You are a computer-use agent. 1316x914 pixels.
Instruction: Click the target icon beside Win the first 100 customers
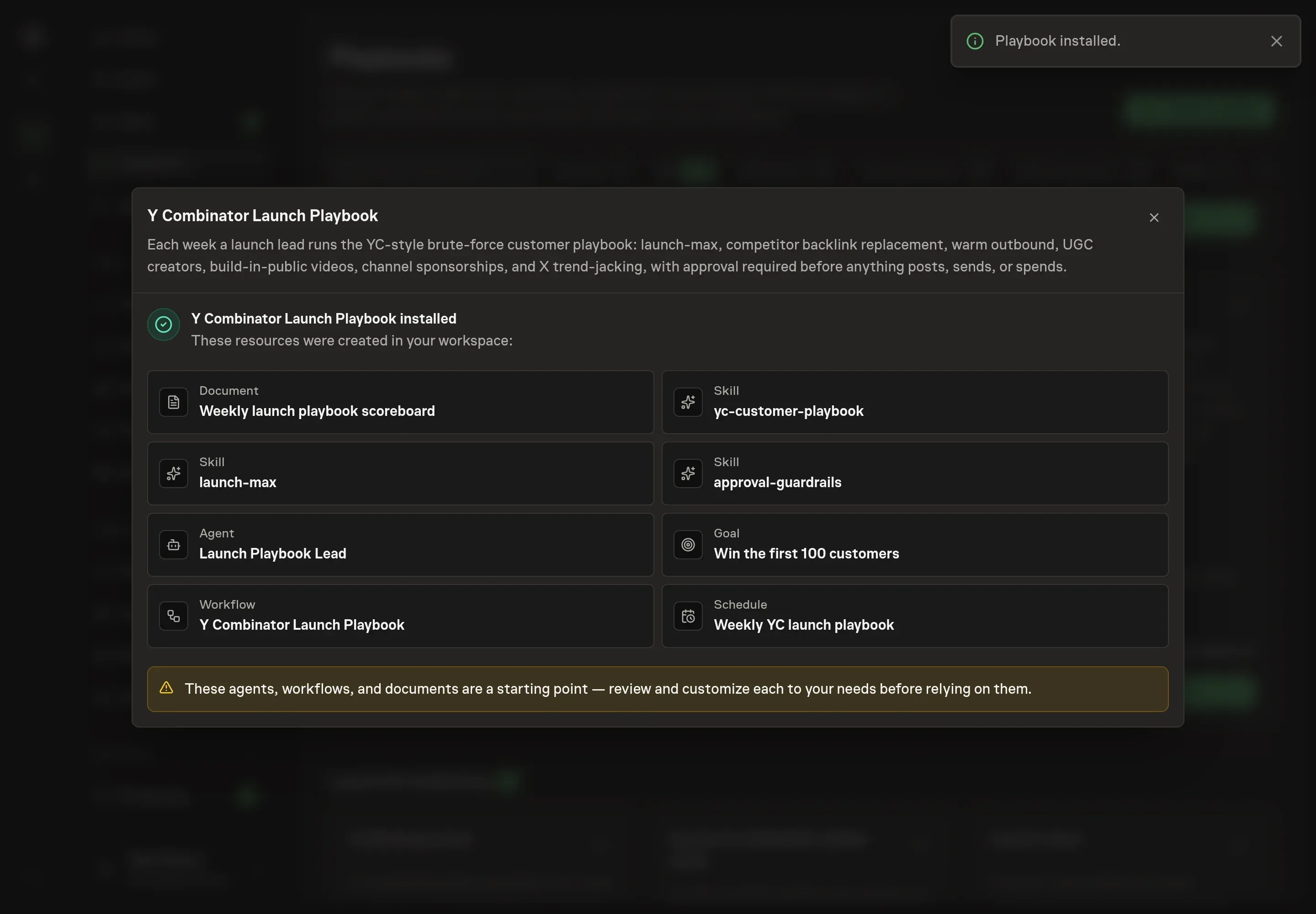[x=688, y=545]
